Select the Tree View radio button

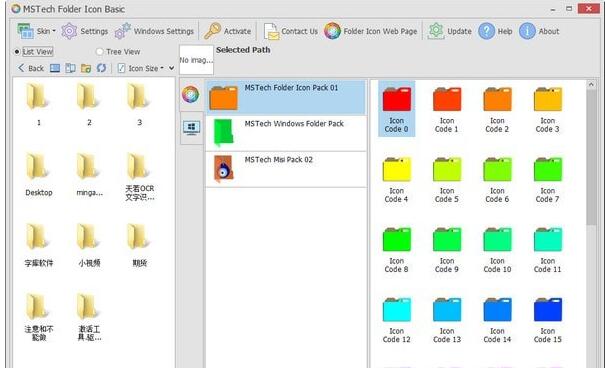tap(118, 51)
